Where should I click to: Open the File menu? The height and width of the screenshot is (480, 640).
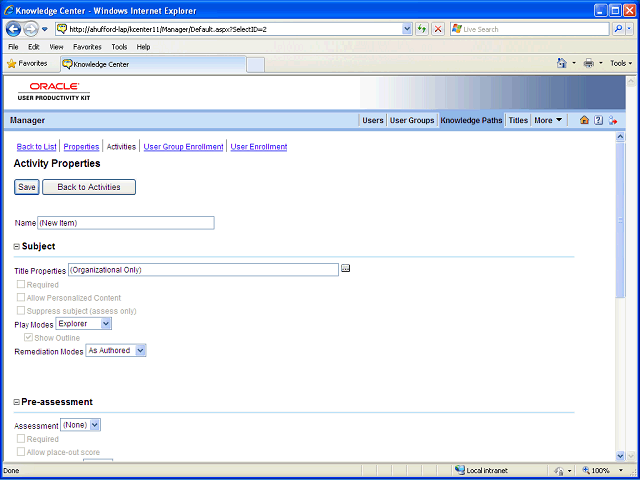coord(13,47)
